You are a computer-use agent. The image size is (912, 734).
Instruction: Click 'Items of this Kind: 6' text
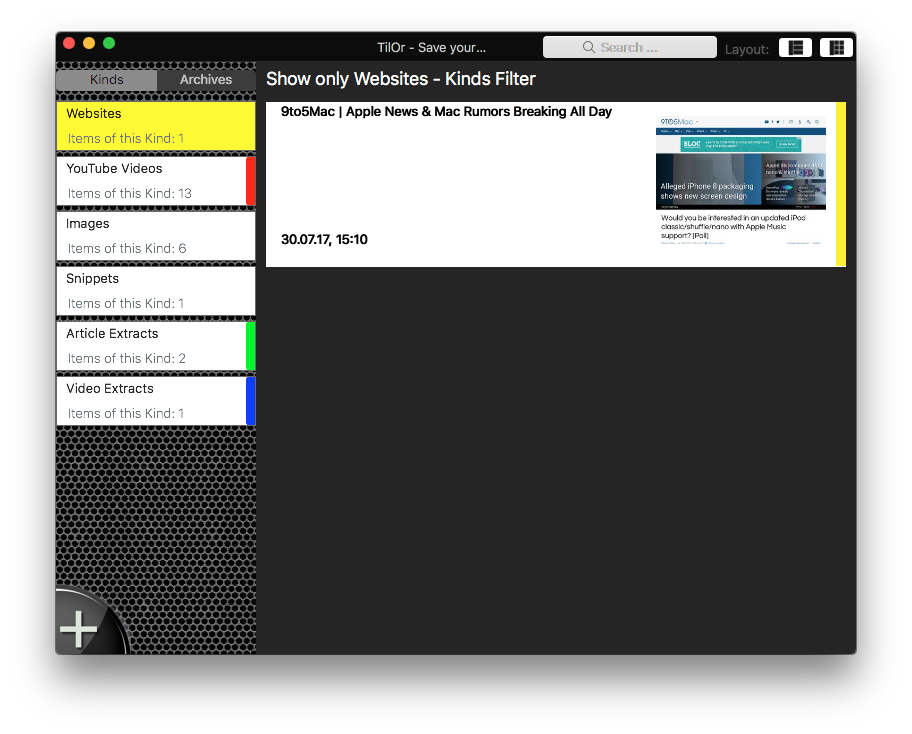click(127, 249)
